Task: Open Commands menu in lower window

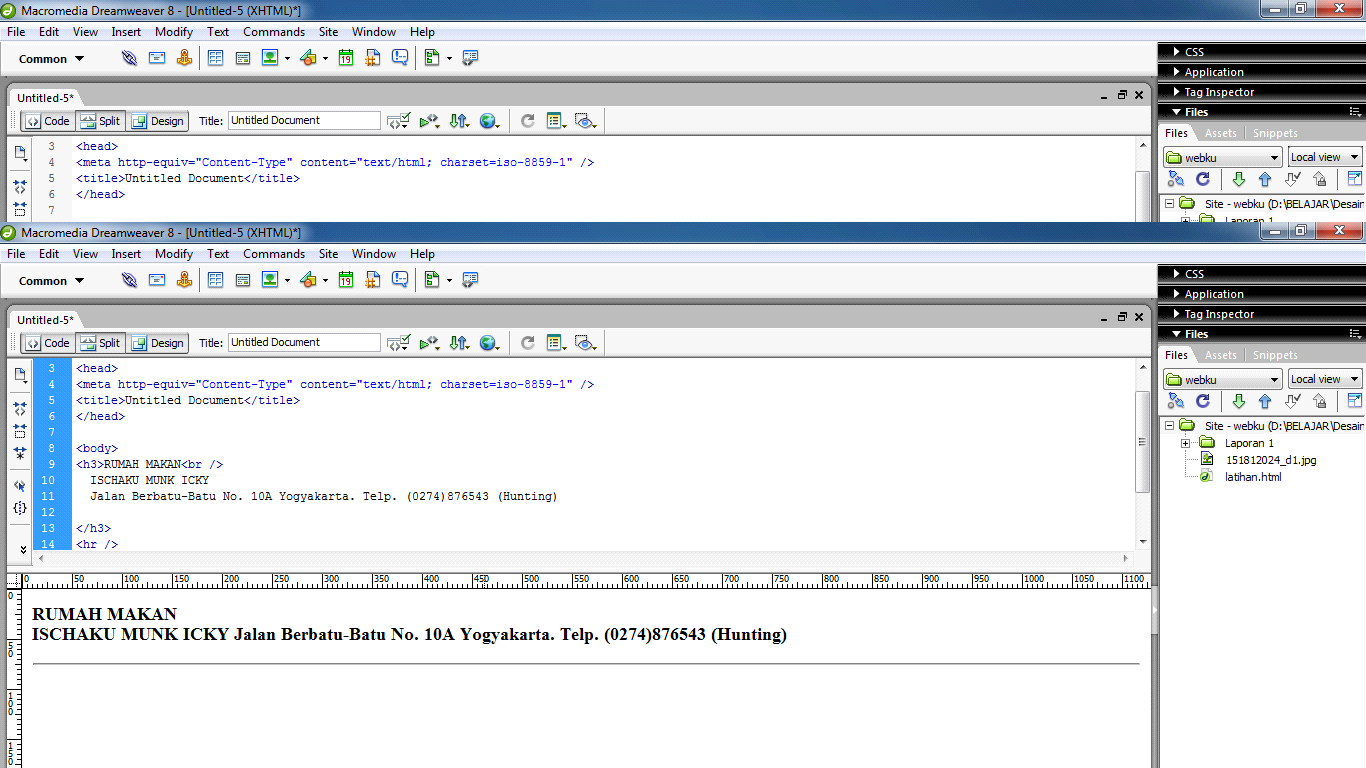Action: tap(273, 254)
